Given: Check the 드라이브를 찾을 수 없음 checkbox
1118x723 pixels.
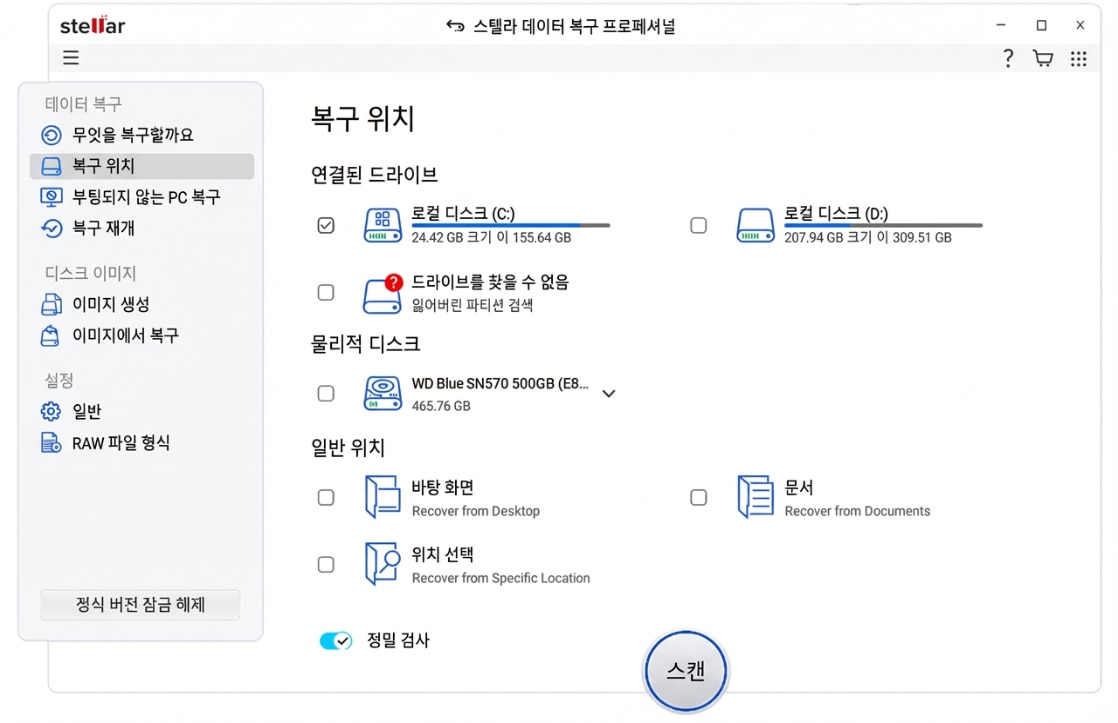Looking at the screenshot, I should (326, 293).
